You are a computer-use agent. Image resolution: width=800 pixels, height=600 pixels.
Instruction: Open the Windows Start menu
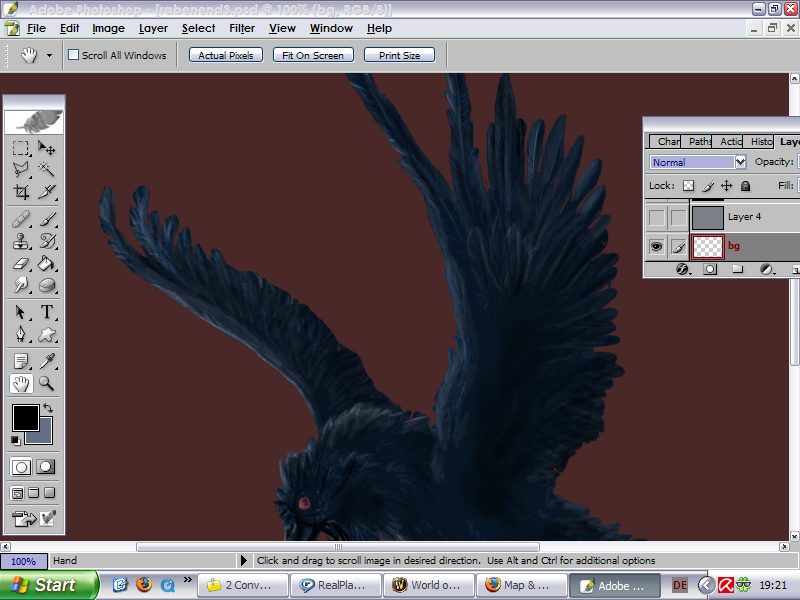tap(49, 585)
